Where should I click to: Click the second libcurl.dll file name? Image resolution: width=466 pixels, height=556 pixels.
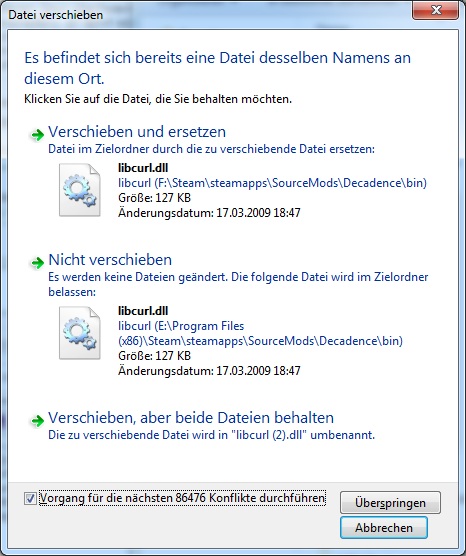(x=143, y=311)
